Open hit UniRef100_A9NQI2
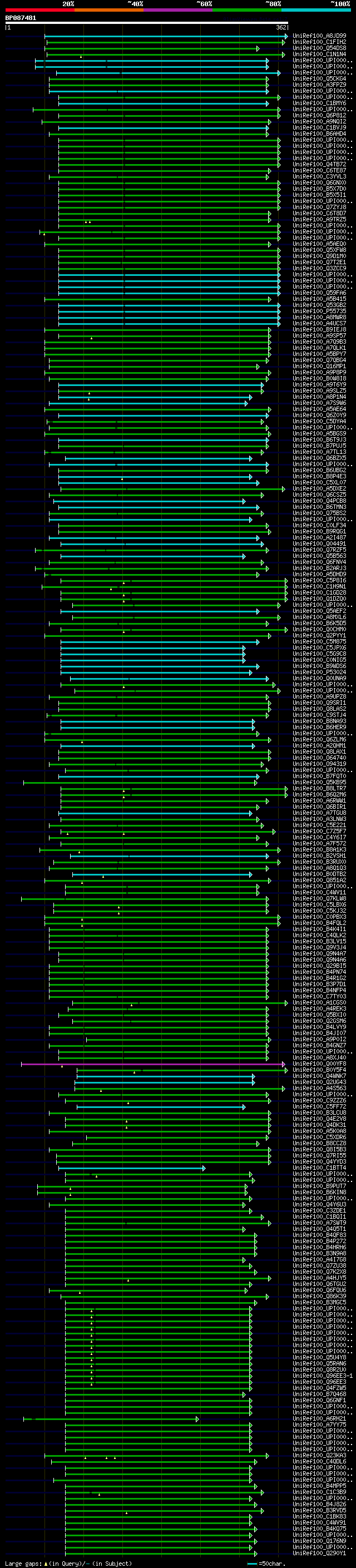 pos(319,122)
